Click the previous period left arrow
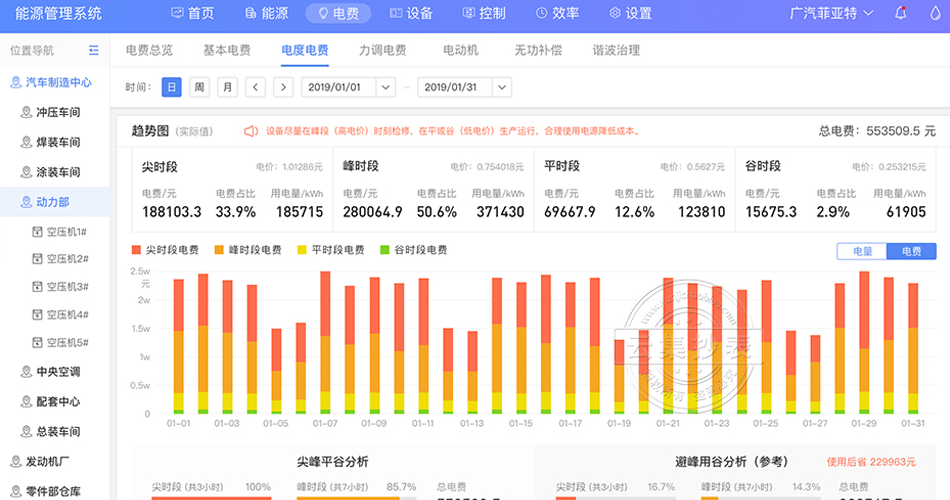This screenshot has width=950, height=500. (x=256, y=87)
